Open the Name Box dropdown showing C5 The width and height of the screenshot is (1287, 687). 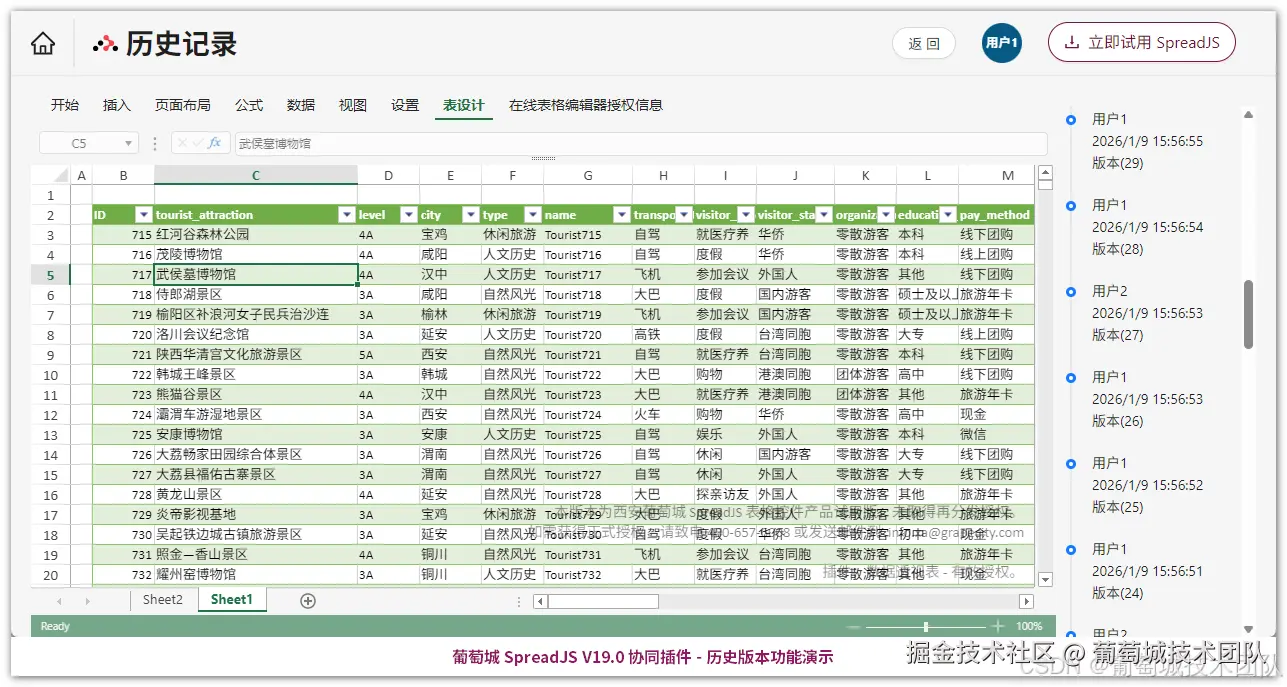click(x=130, y=143)
